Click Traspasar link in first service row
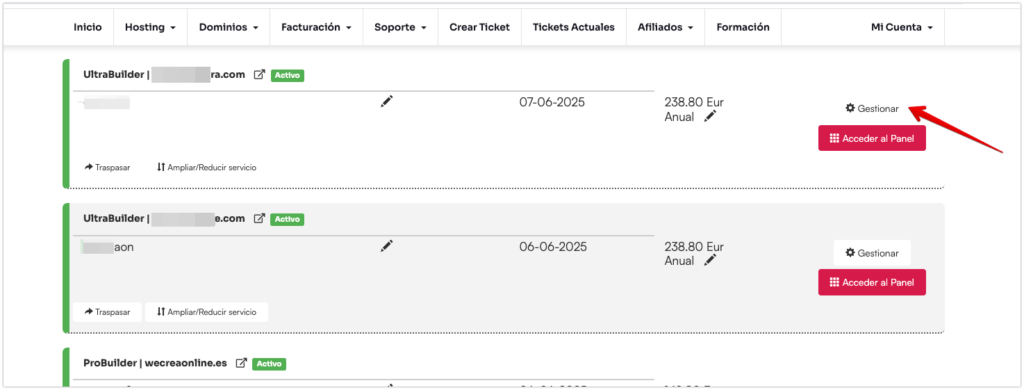 click(x=107, y=167)
